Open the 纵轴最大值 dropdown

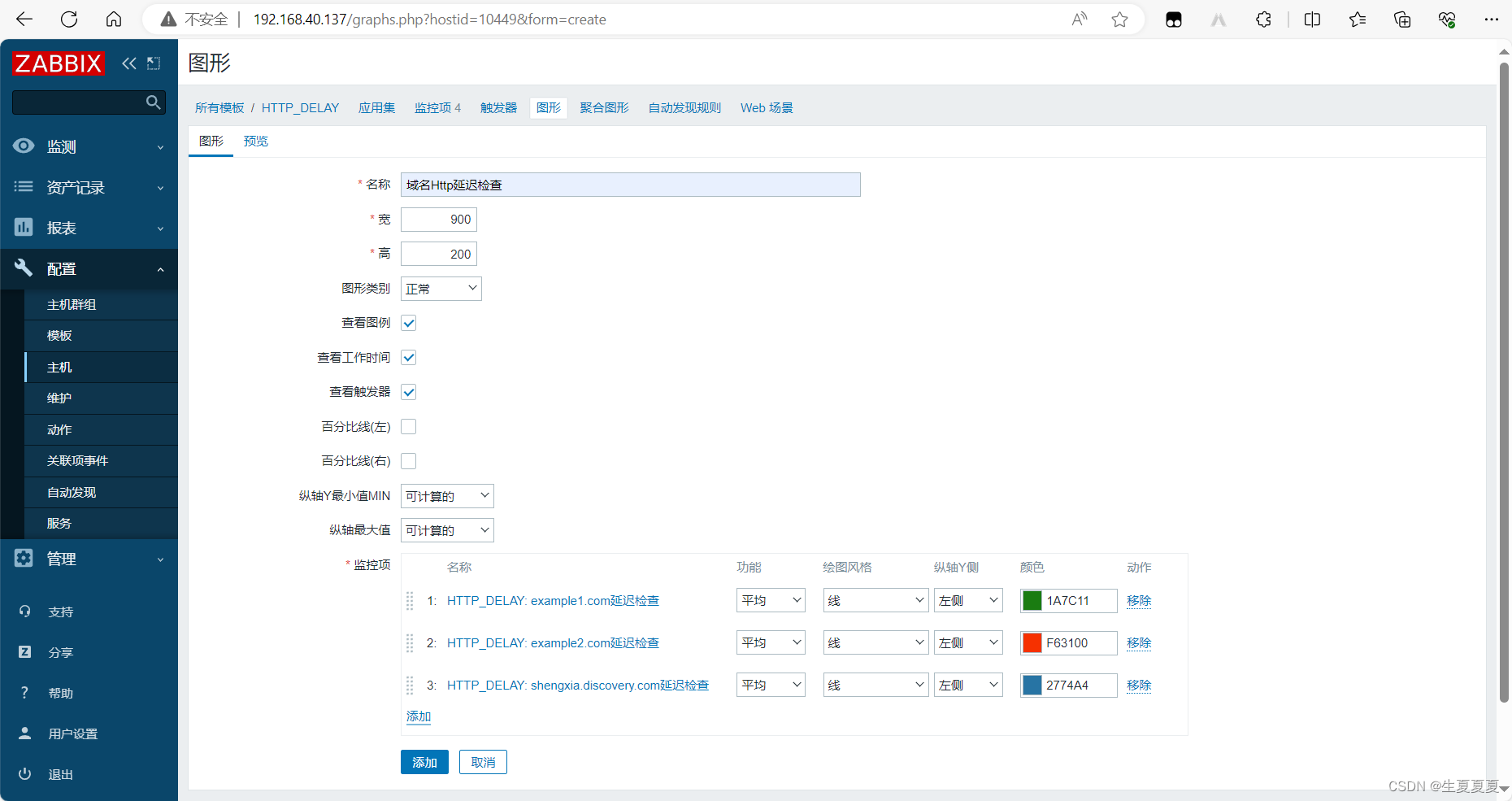[447, 530]
